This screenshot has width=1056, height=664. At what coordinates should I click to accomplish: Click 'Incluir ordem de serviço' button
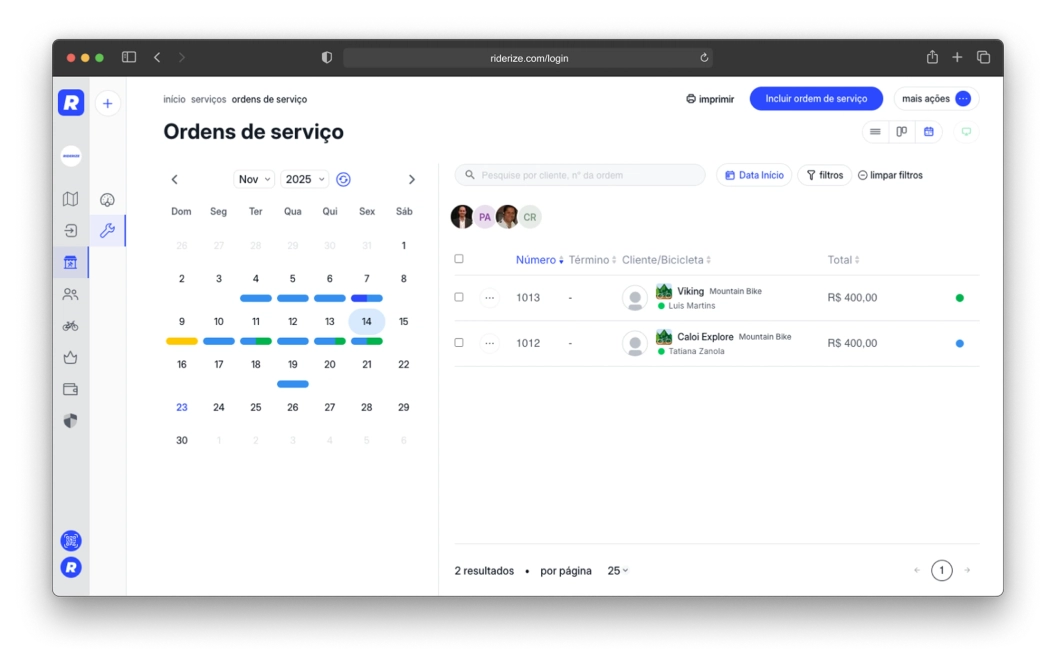click(816, 99)
